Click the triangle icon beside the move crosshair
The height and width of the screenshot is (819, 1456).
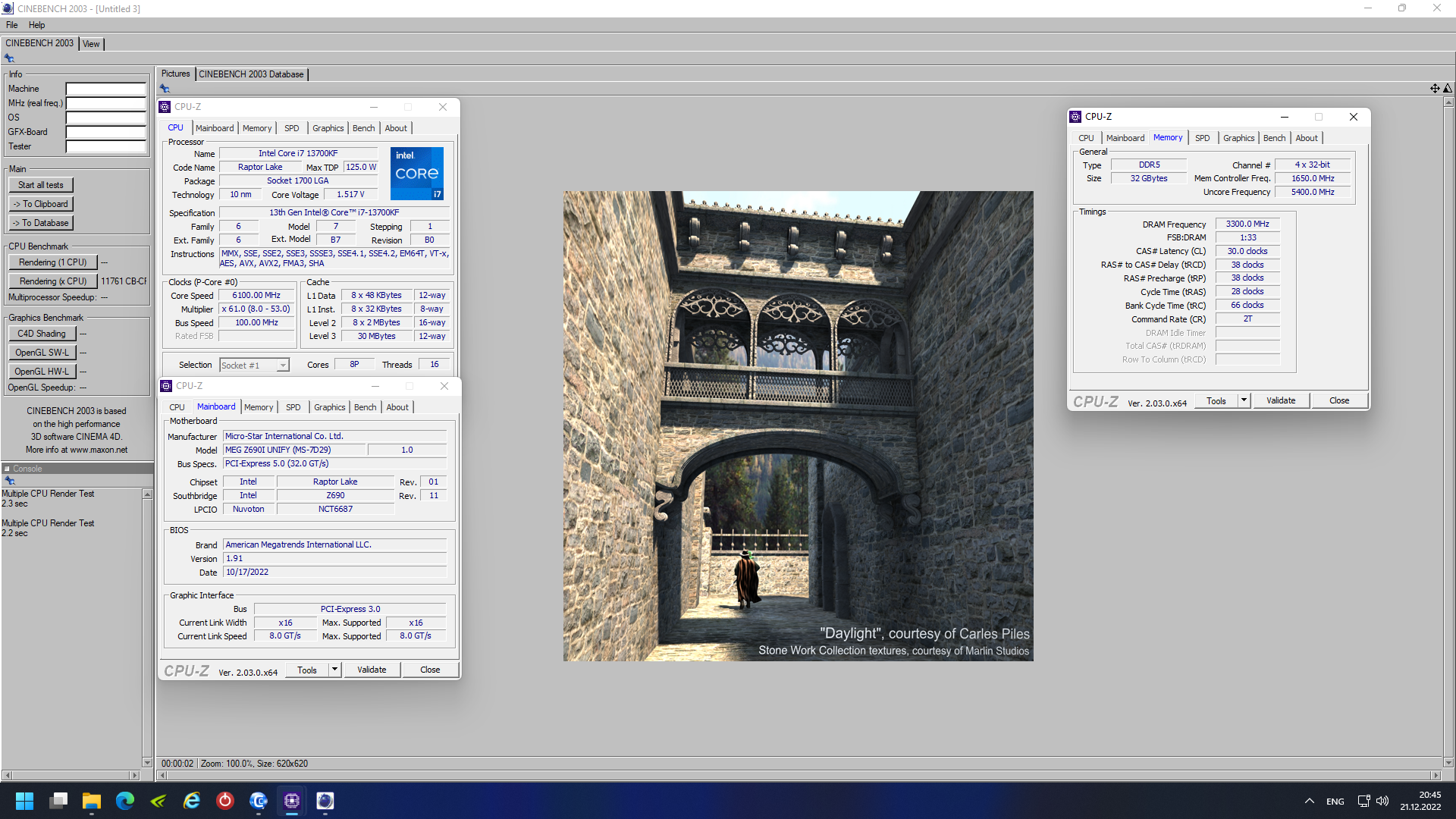pyautogui.click(x=1448, y=89)
